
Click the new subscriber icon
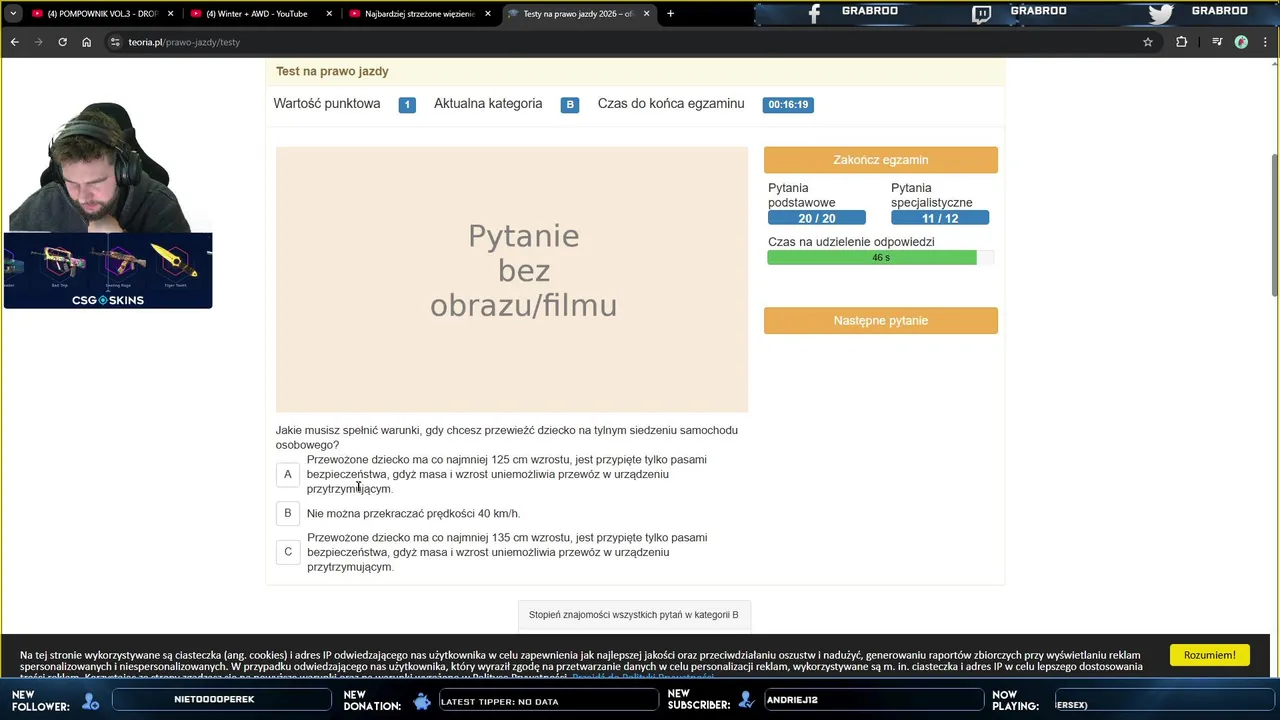[x=746, y=702]
